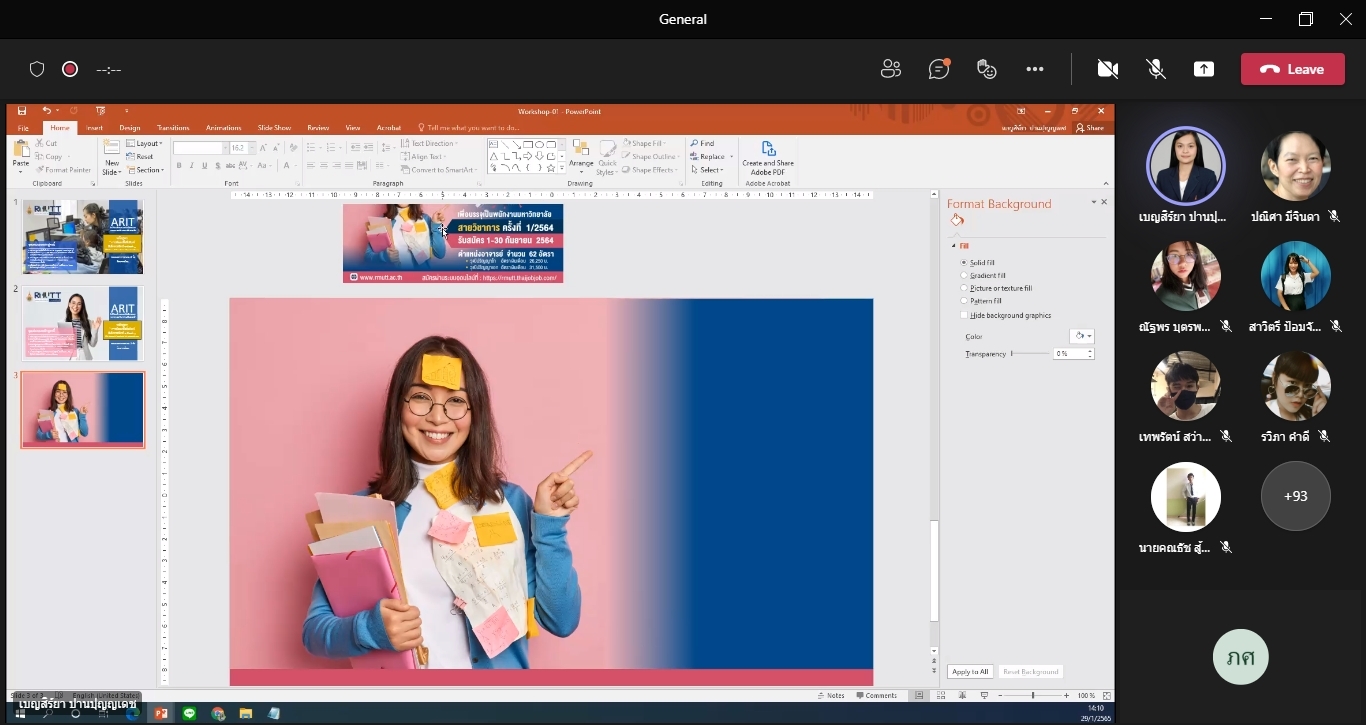Screen dimensions: 1366x725
Task: Switch to the Transitions ribbon tab
Action: coord(173,128)
